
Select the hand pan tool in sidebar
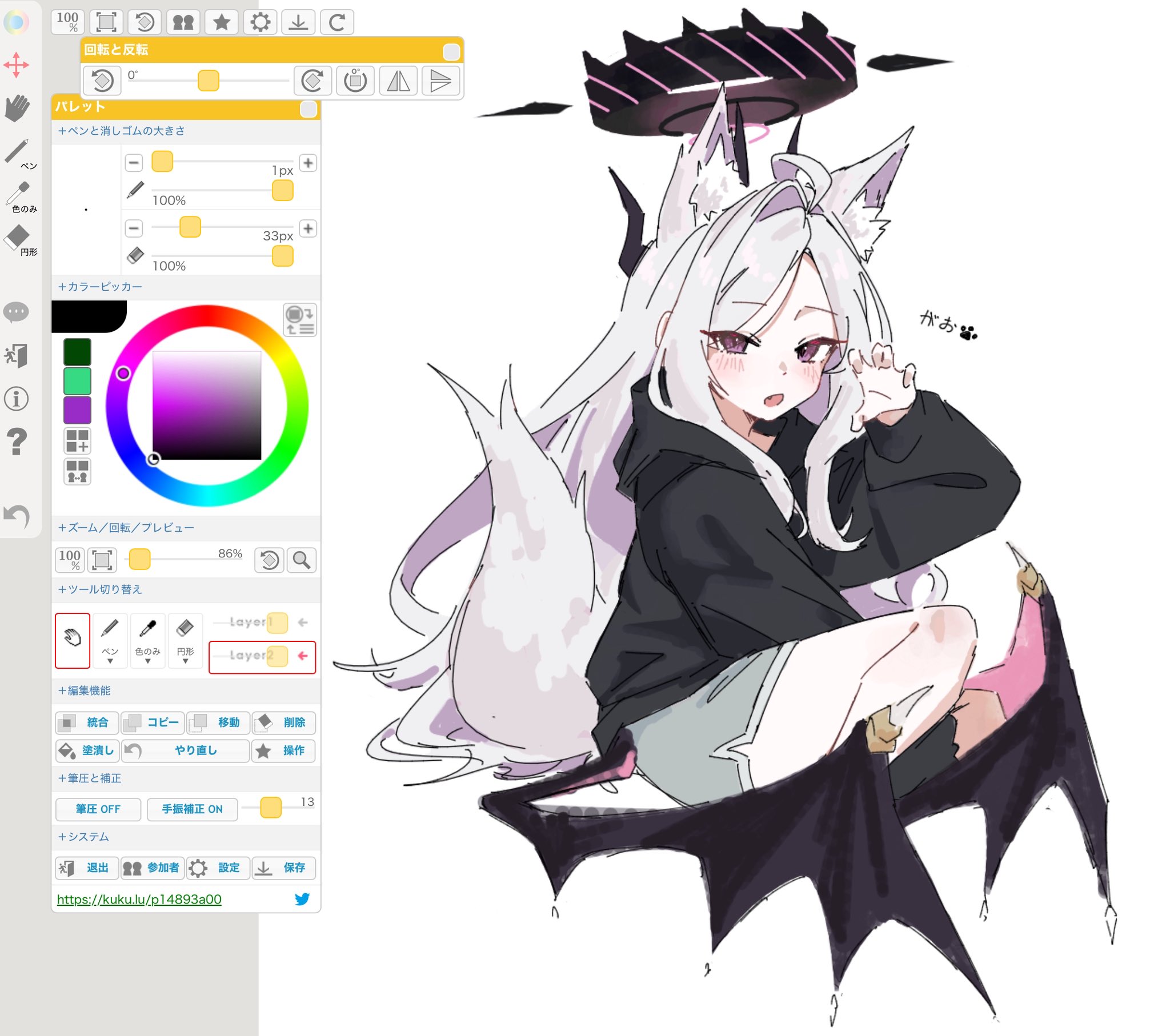click(x=17, y=108)
